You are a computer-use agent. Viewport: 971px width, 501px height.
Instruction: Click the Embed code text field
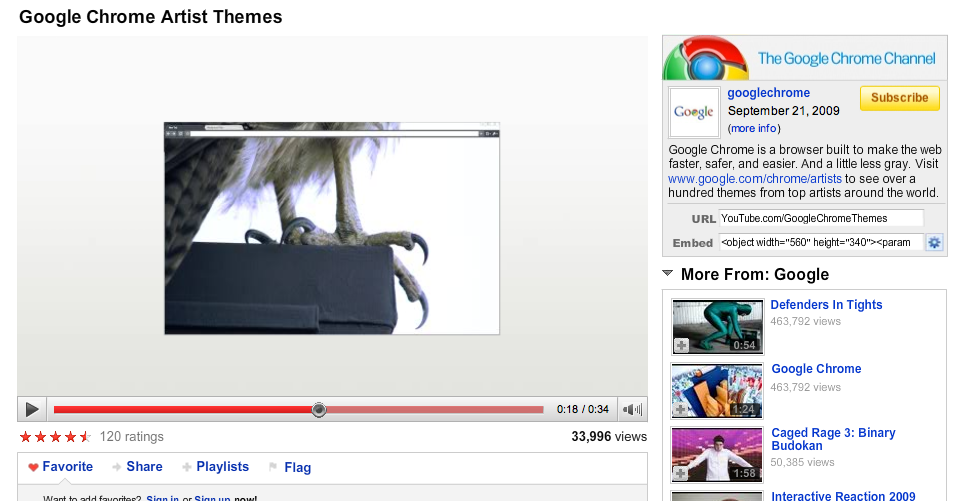pyautogui.click(x=821, y=242)
